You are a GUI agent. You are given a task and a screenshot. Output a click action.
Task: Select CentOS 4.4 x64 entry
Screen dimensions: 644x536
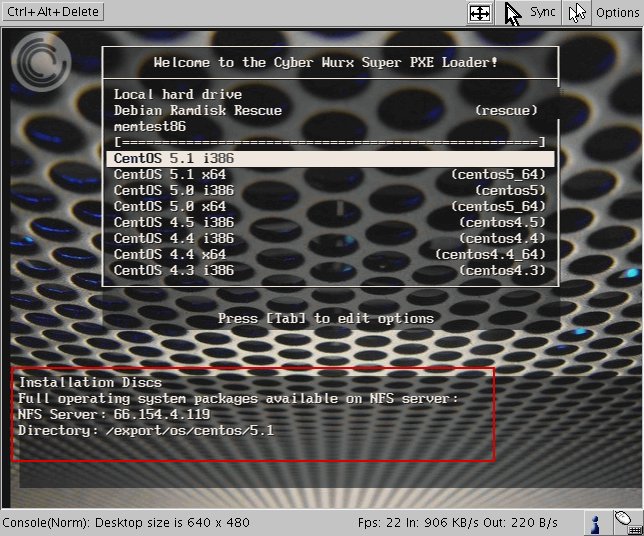(x=330, y=255)
